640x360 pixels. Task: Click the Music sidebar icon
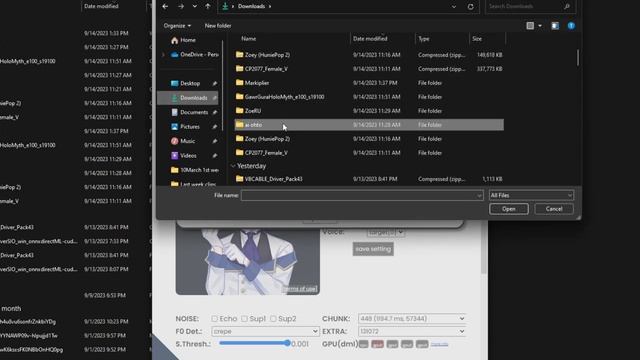(x=174, y=141)
